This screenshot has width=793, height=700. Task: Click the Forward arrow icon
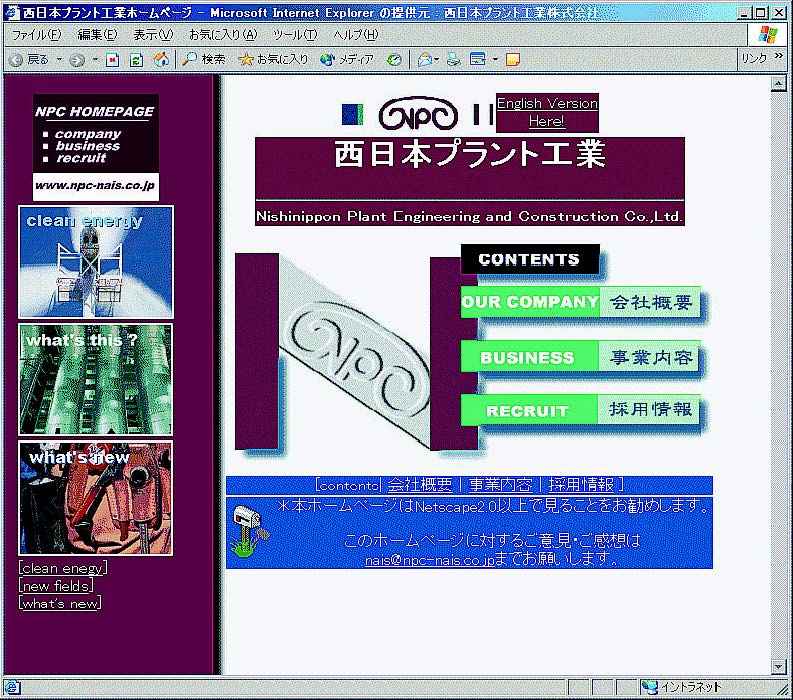click(77, 60)
